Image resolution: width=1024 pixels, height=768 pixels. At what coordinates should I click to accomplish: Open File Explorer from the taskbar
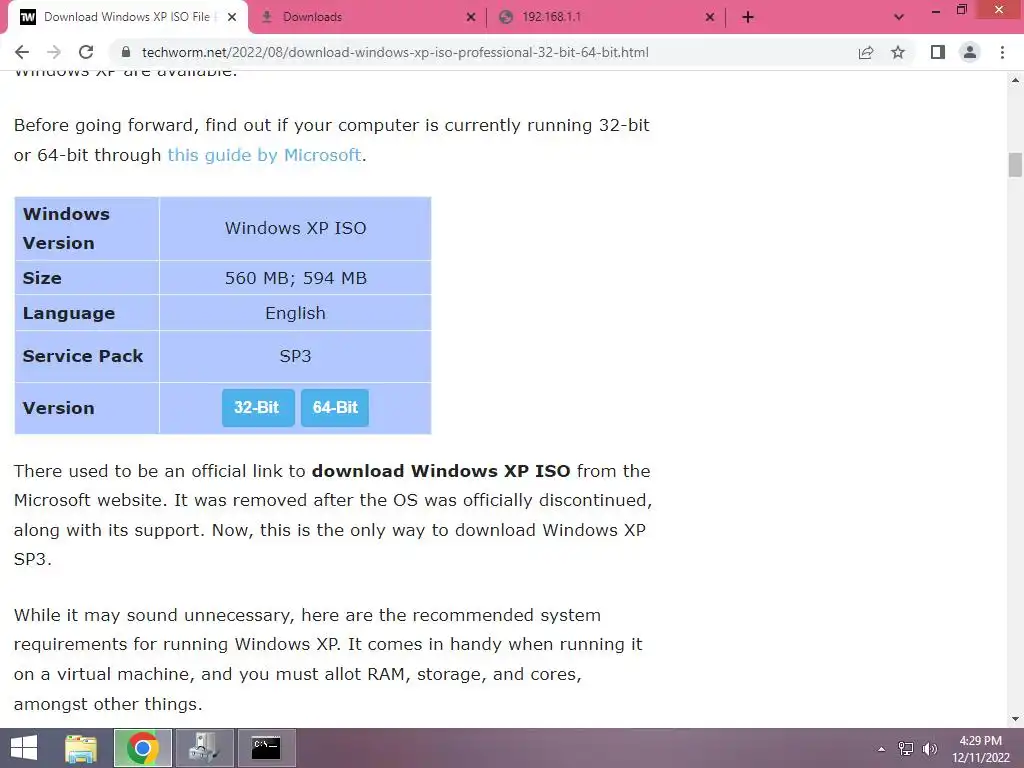(81, 748)
